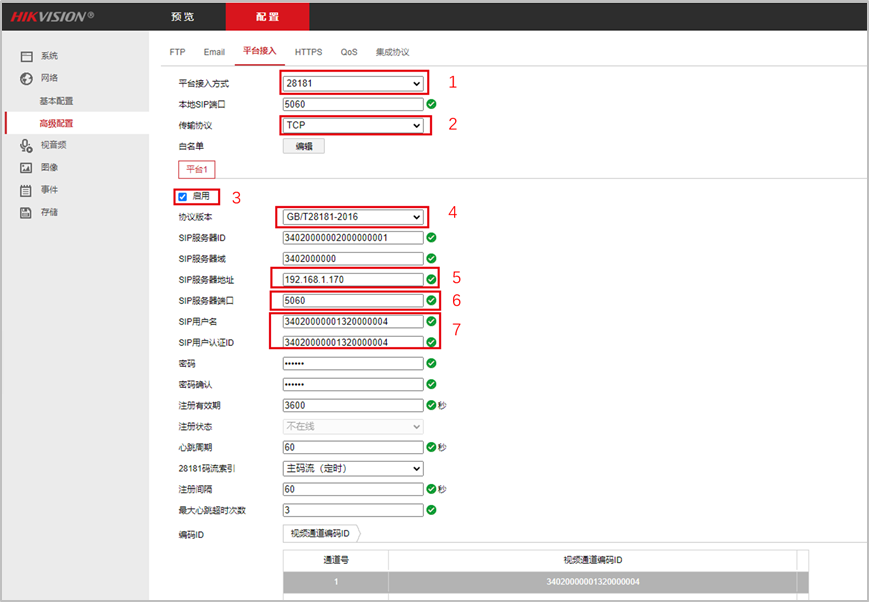Select 基本配置 in the sidebar
869x602 pixels.
(56, 101)
